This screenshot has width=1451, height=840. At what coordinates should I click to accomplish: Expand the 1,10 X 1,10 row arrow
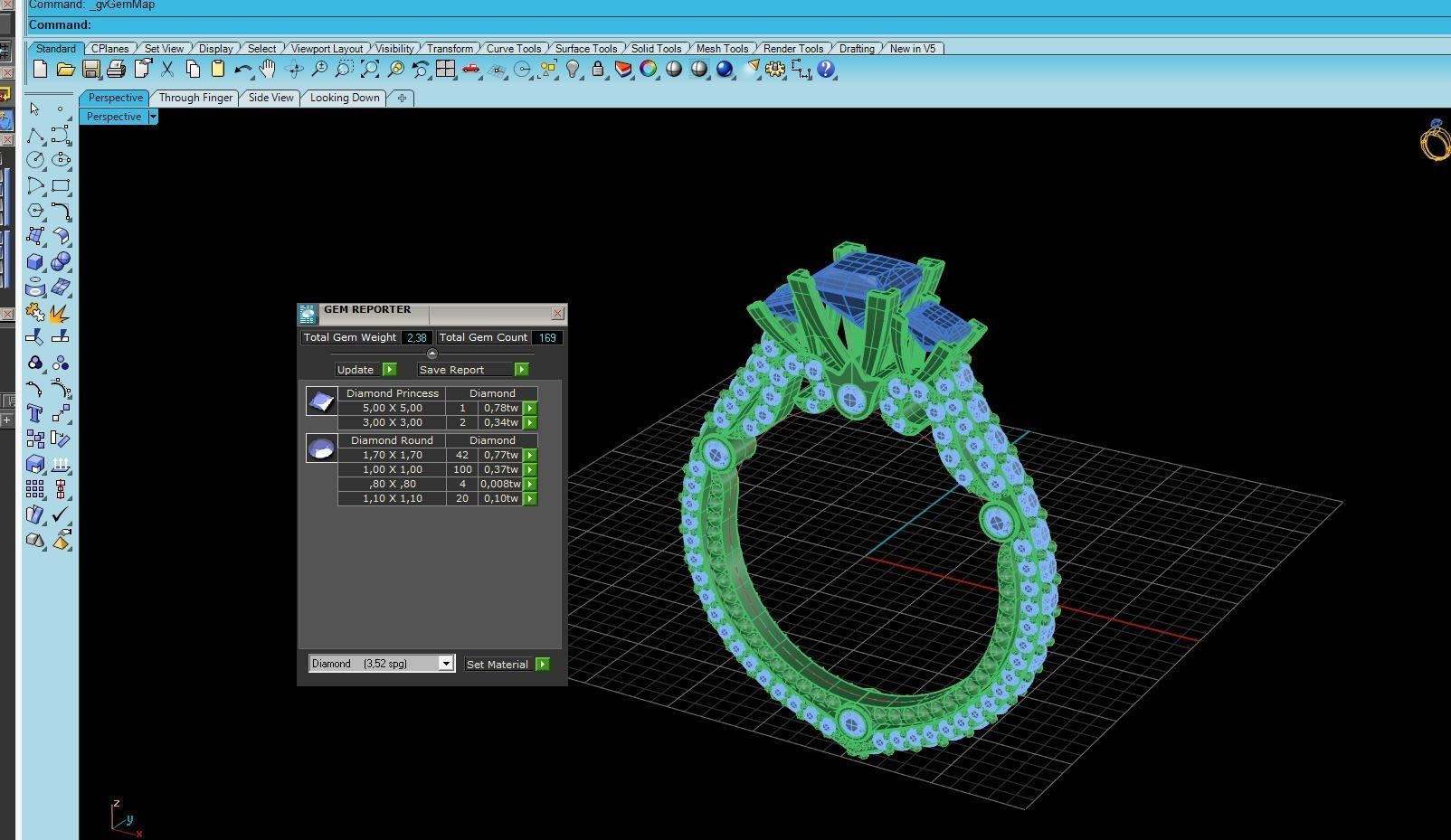pos(530,498)
